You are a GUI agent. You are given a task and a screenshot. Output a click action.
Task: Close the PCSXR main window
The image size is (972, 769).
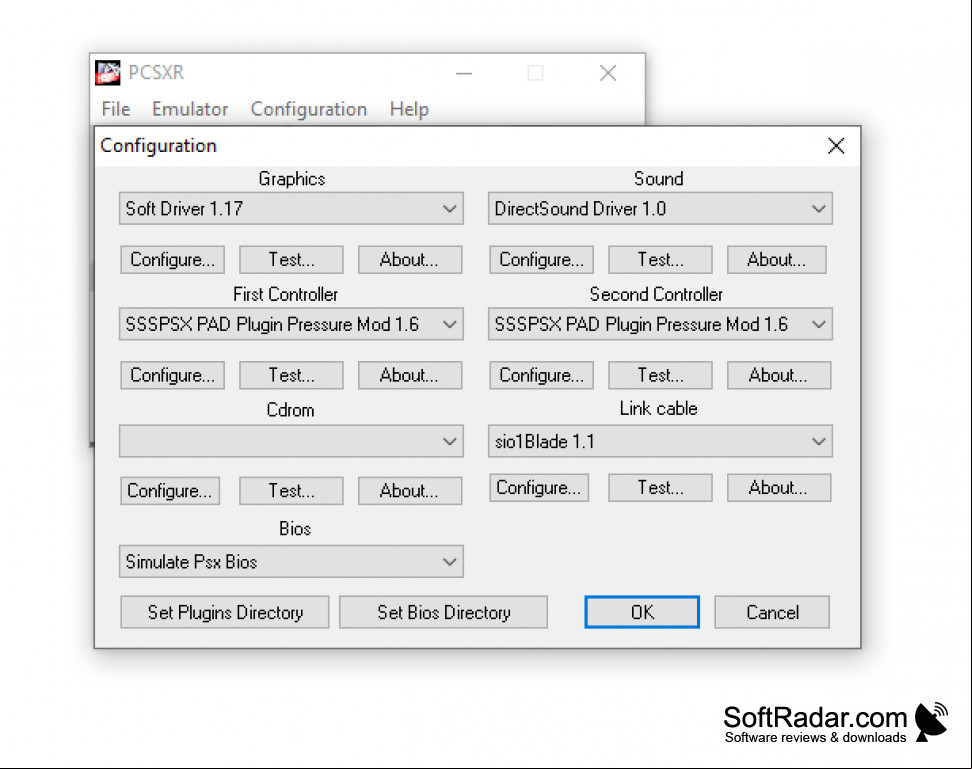[x=608, y=73]
